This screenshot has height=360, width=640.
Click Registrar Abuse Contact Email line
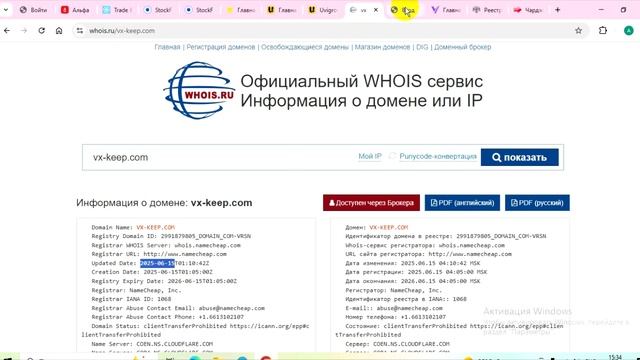click(178, 308)
